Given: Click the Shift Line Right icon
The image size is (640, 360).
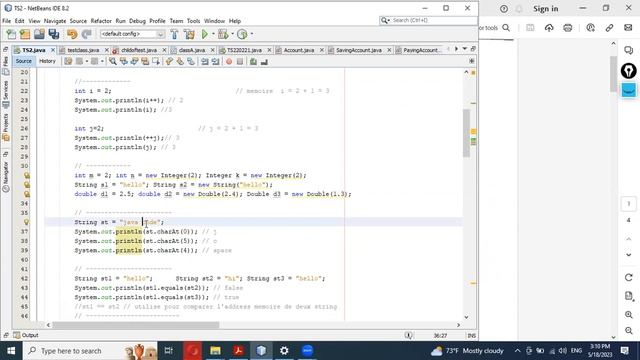Looking at the screenshot, I should point(215,62).
